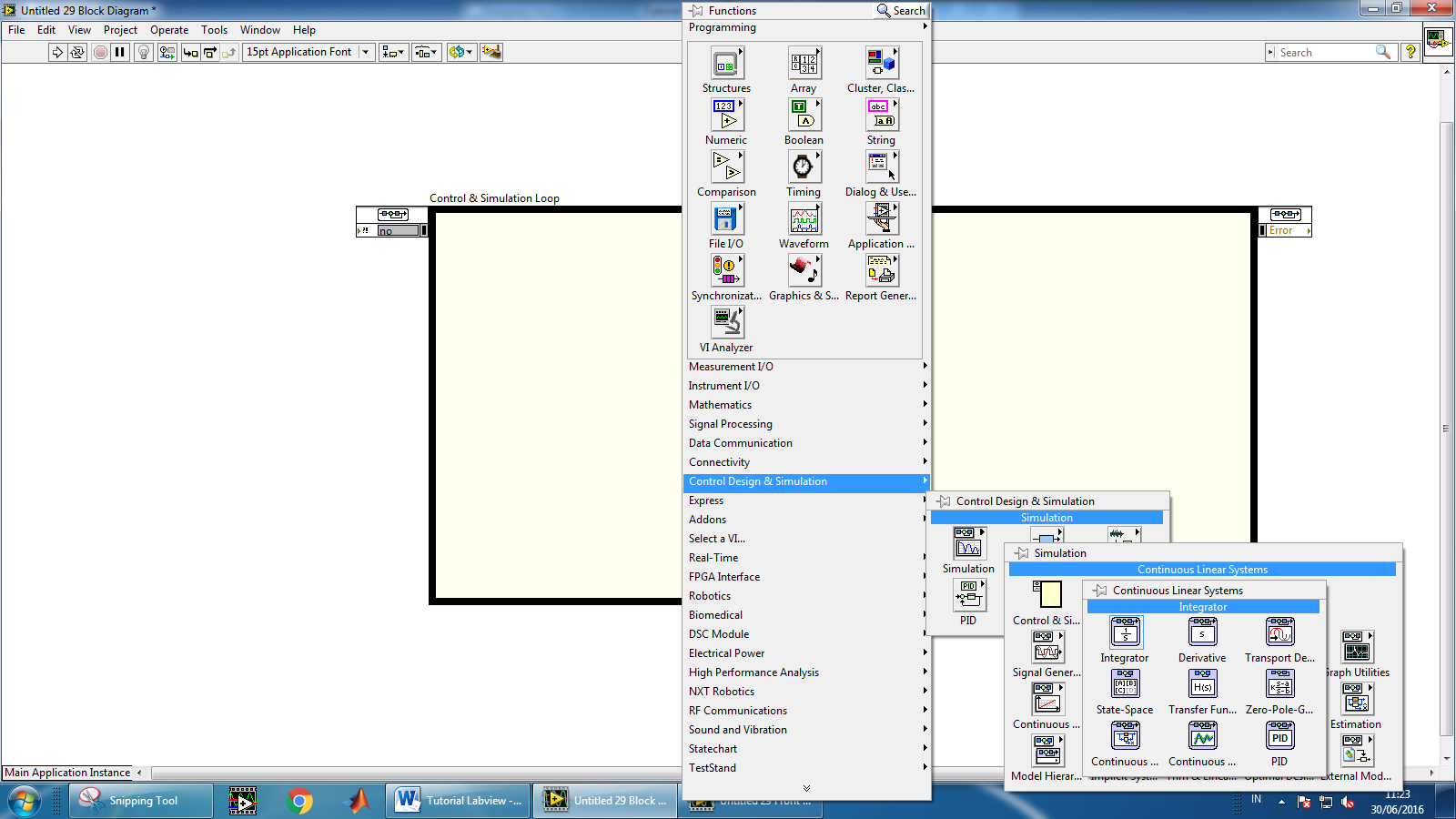Screen dimensions: 1456x819
Task: Pin the Continuous Linear Systems palette
Action: coord(1100,591)
